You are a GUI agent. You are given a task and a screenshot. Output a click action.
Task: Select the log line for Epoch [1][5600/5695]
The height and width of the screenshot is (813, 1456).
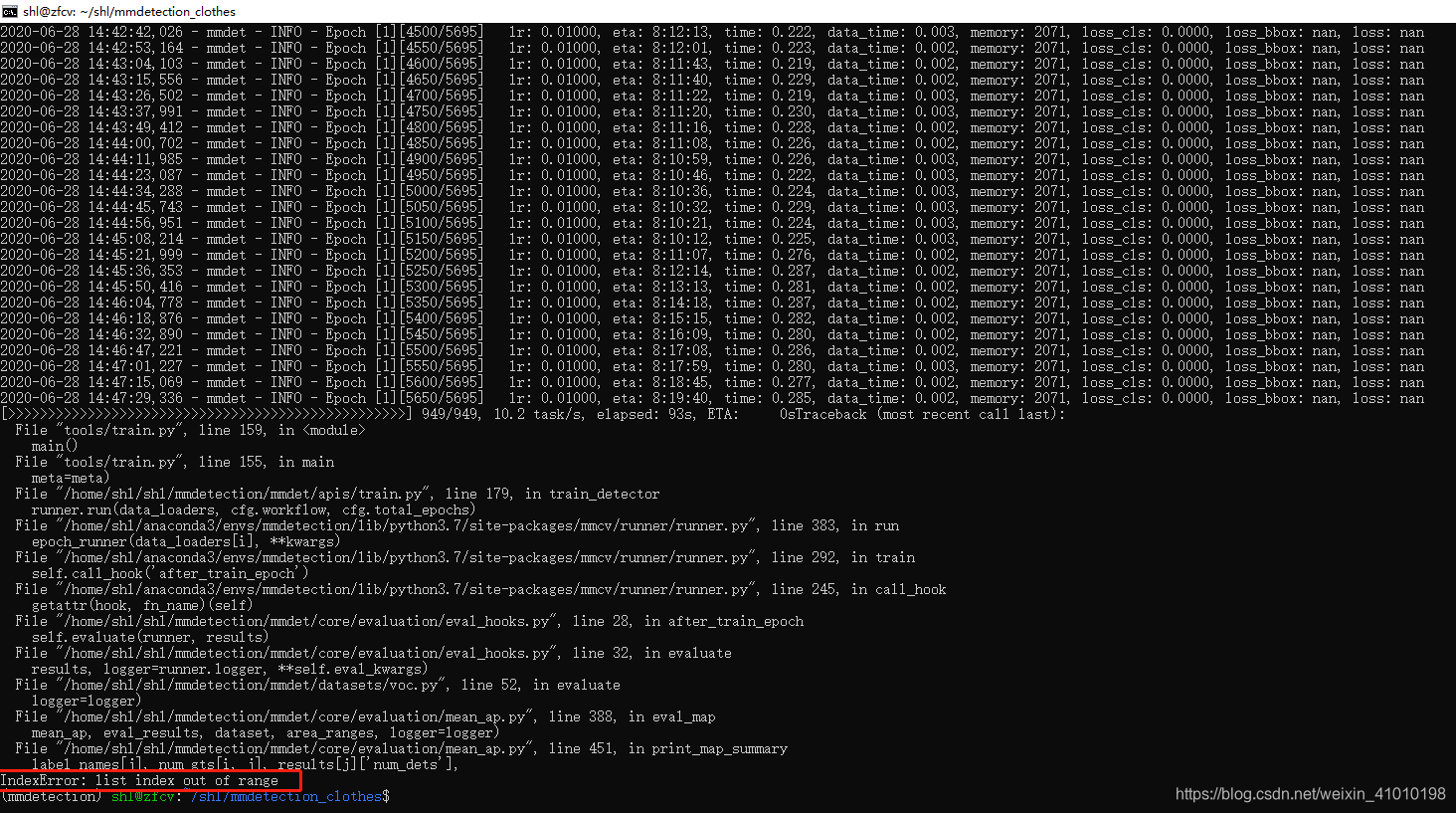pos(712,382)
